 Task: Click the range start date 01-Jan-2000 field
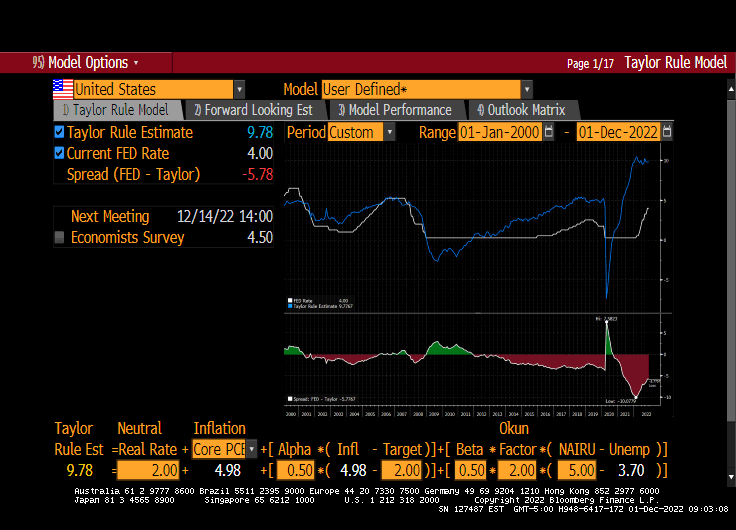pos(499,132)
